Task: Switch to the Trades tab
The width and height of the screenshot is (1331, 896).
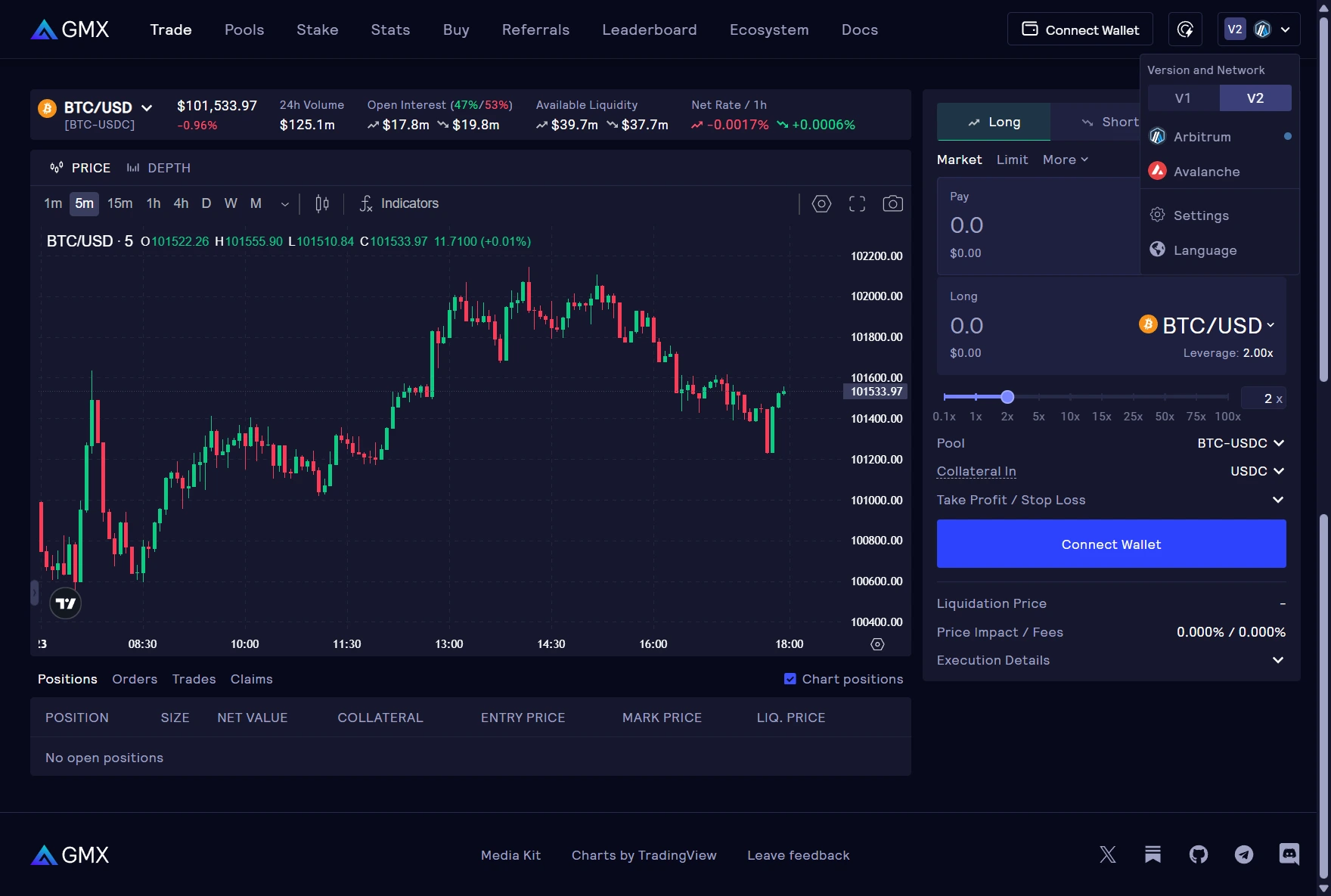Action: (x=194, y=679)
